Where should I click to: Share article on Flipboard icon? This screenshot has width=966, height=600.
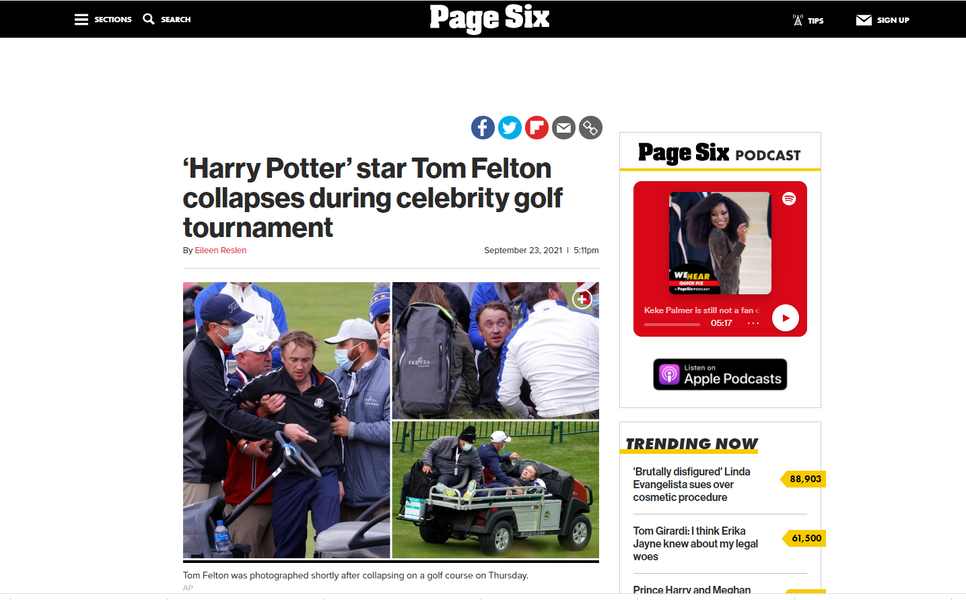click(x=537, y=128)
